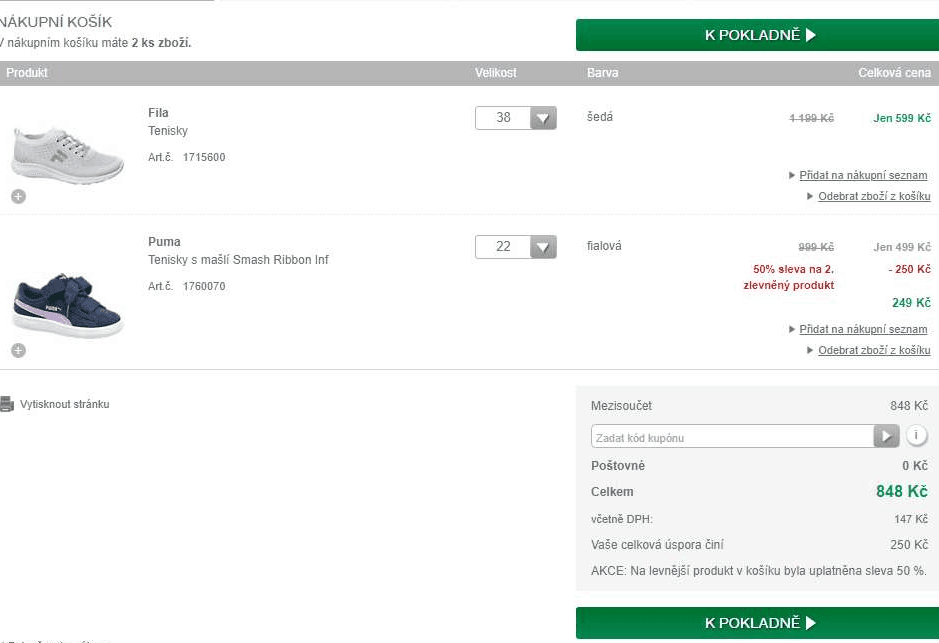Click the crossed-out 999 Kč price
The height and width of the screenshot is (643, 939).
pyautogui.click(x=816, y=247)
